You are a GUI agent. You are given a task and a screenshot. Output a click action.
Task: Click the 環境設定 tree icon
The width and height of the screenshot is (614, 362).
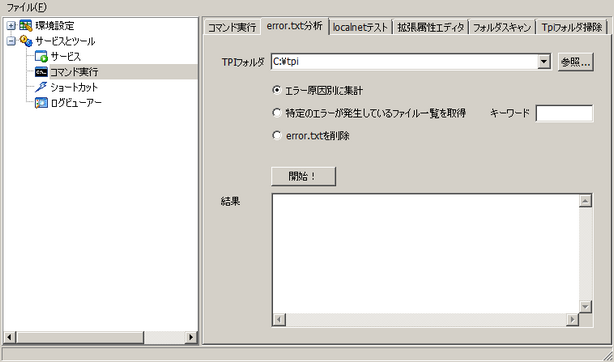click(26, 26)
